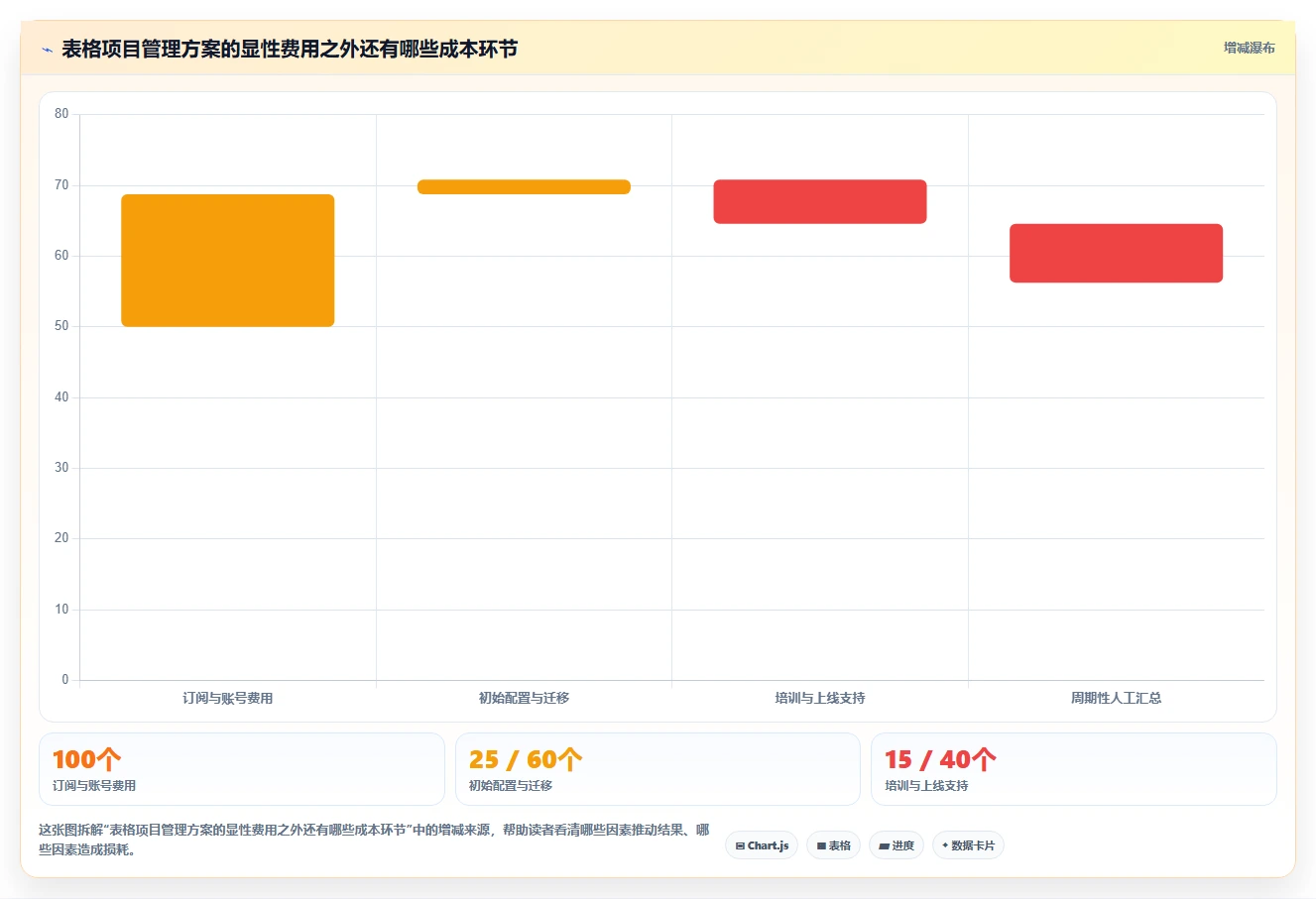Click the 表格 tag chip
This screenshot has height=899, width=1316.
tap(833, 845)
